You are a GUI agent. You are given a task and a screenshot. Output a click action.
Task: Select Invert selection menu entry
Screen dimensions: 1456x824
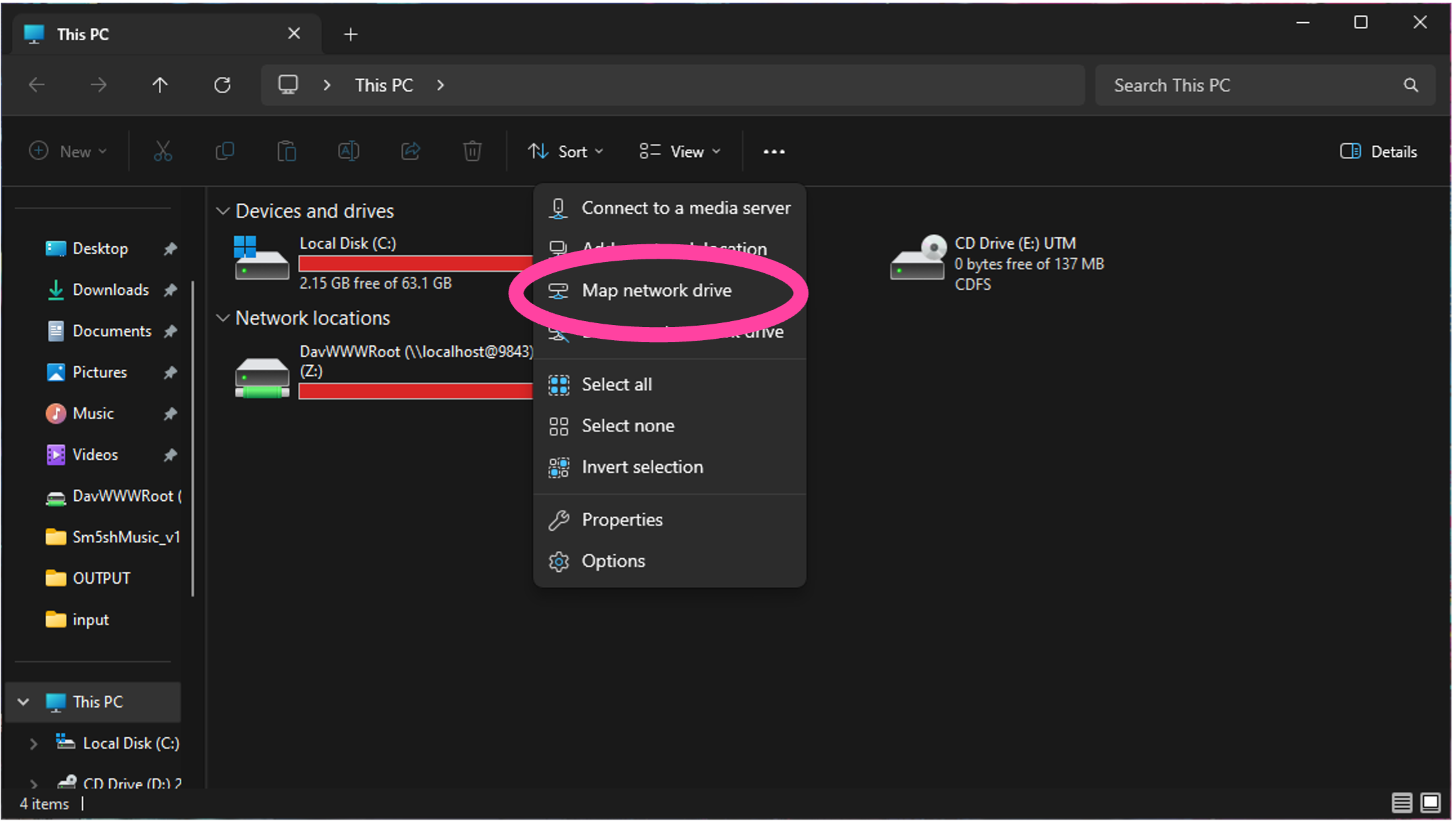(641, 467)
